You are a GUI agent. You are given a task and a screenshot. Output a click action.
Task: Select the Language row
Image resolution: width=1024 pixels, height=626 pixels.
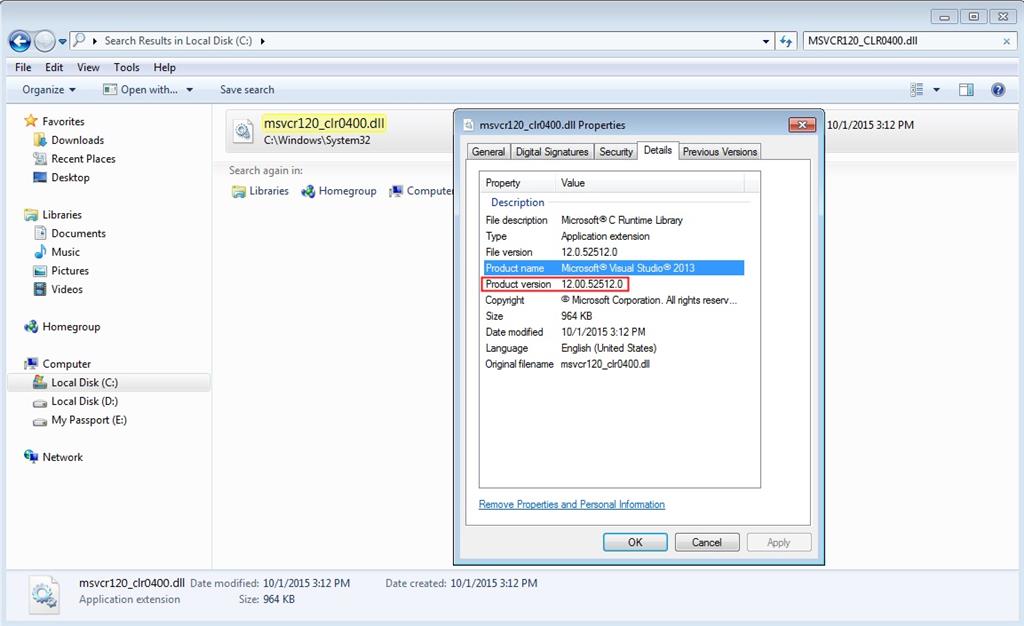[614, 348]
